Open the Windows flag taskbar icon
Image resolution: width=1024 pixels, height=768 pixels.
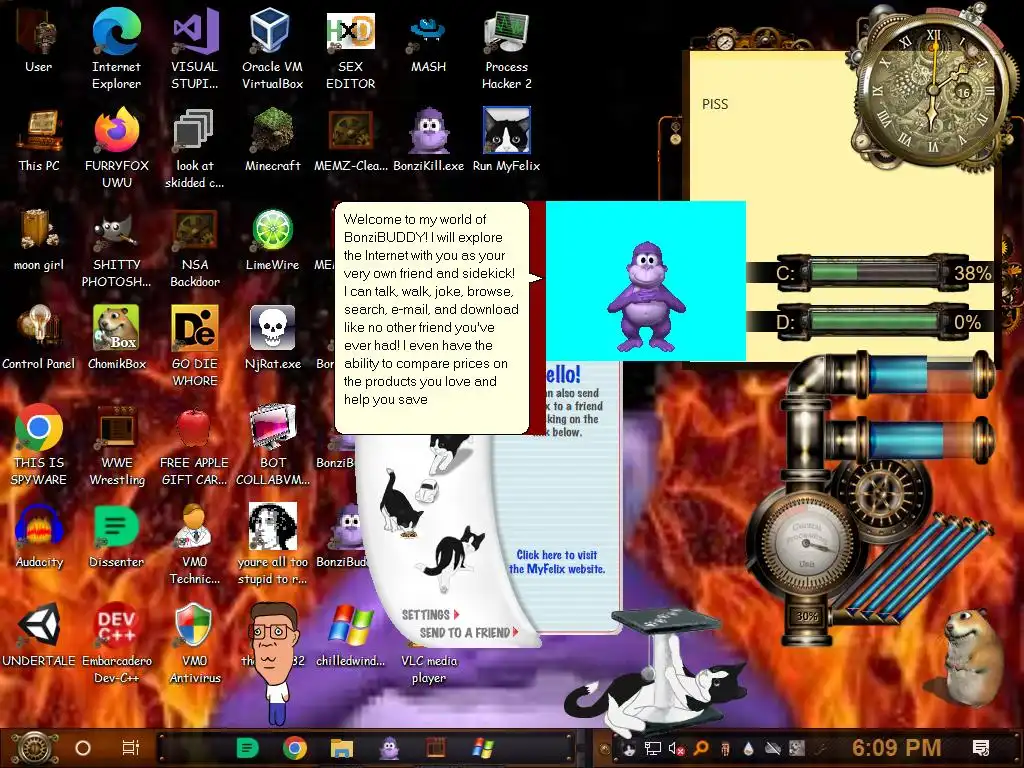[x=483, y=748]
